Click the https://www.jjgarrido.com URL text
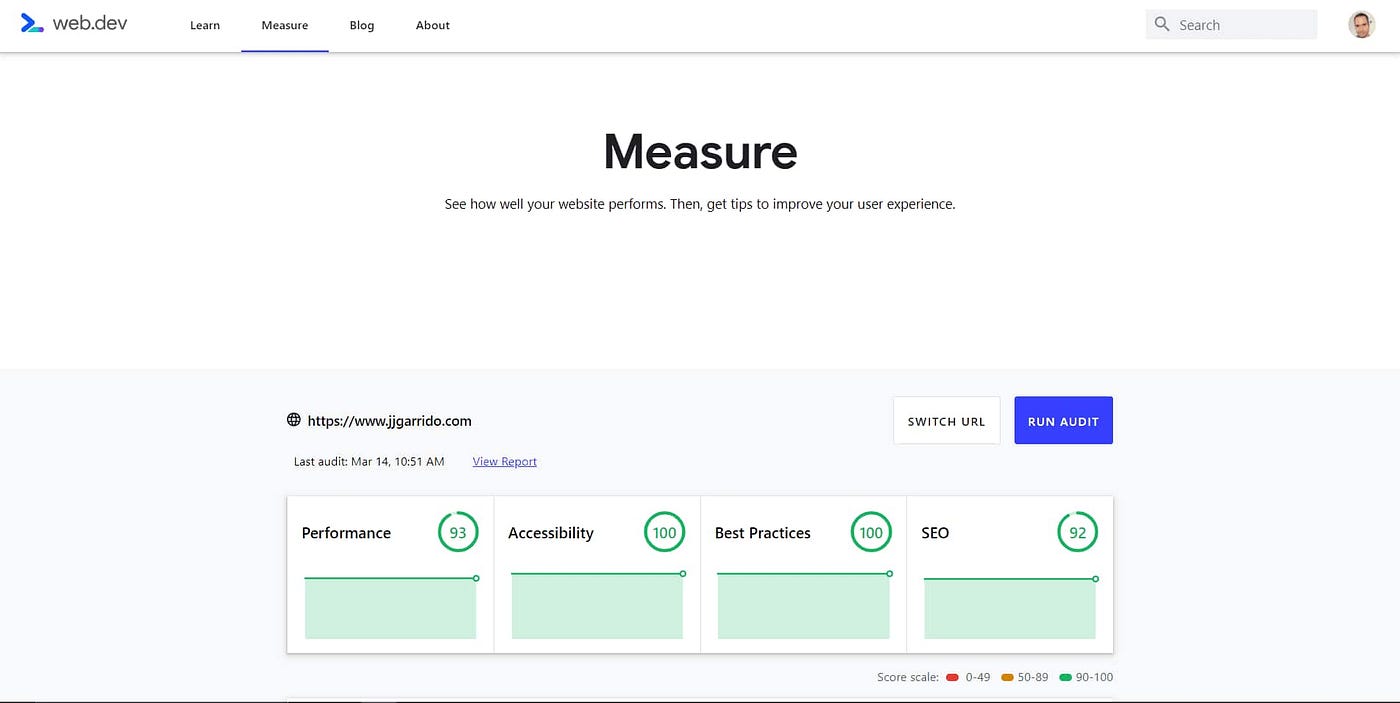The height and width of the screenshot is (703, 1400). 389,421
